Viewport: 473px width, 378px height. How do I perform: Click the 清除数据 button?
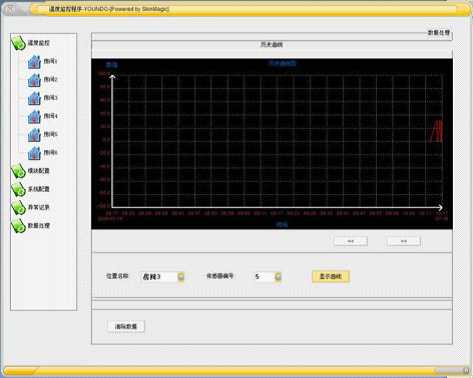click(x=126, y=327)
